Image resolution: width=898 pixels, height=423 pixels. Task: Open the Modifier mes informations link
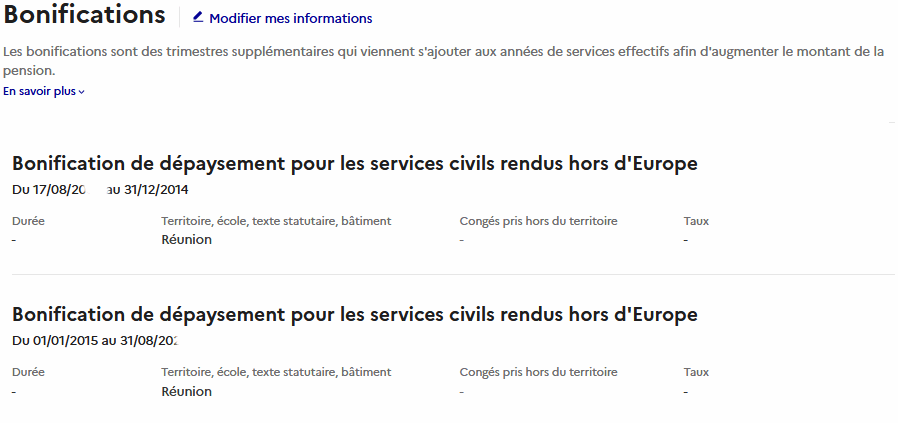pos(290,18)
